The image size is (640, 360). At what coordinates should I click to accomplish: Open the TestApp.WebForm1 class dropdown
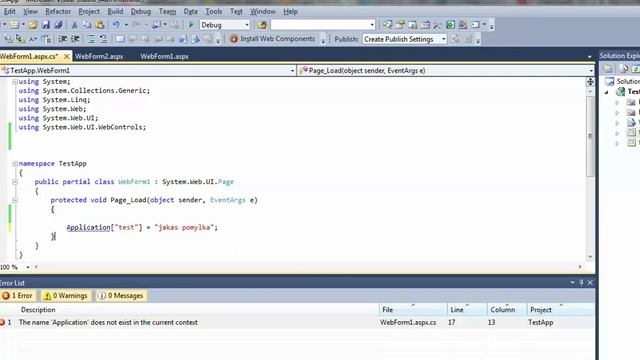click(x=292, y=71)
